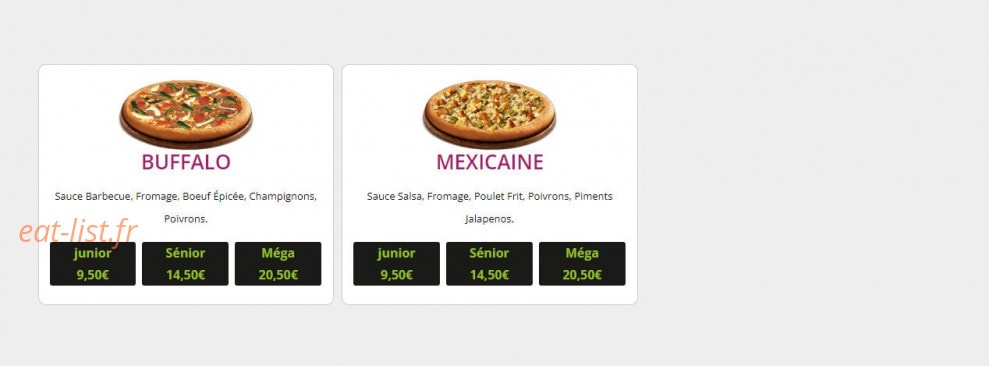This screenshot has height=366, width=989.
Task: Click the word Poivrons in Buffalo description
Action: (x=186, y=220)
